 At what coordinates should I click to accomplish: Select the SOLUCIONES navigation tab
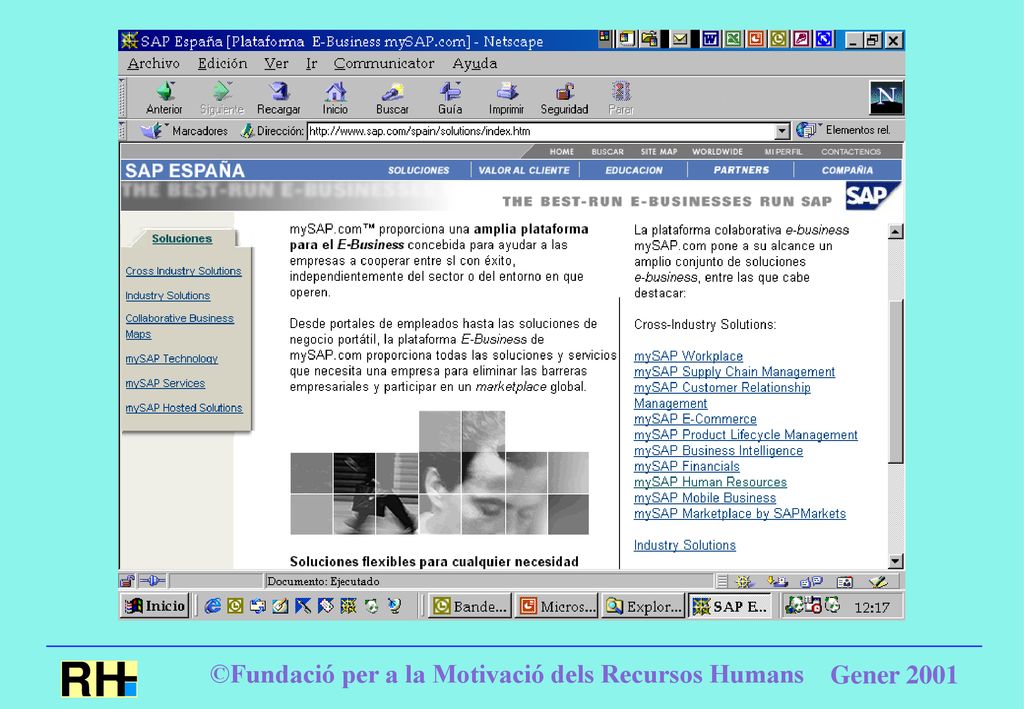pyautogui.click(x=419, y=170)
